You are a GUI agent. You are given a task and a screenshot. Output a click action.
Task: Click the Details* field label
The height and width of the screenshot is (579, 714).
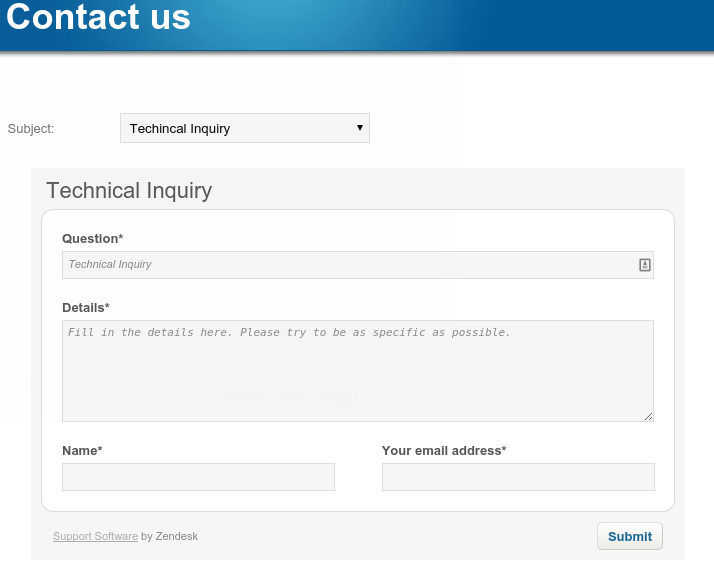point(86,308)
